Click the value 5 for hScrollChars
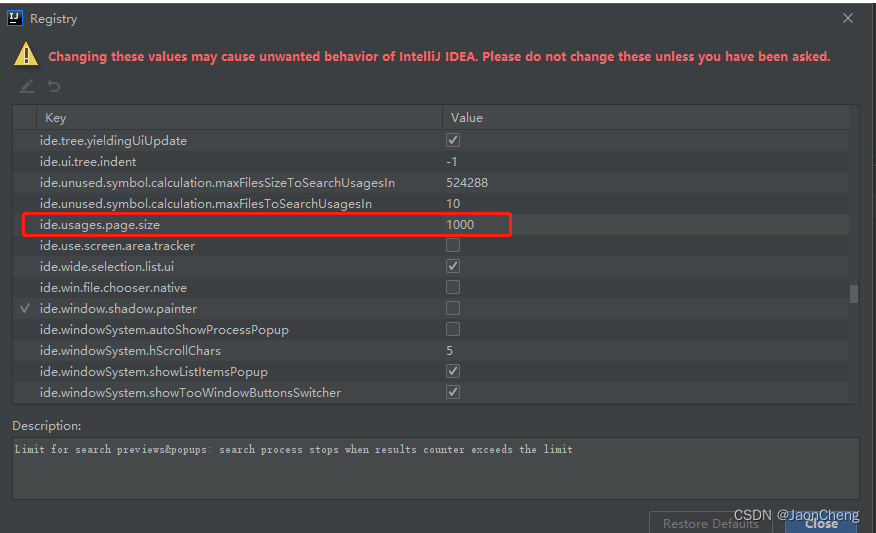This screenshot has height=533, width=876. pyautogui.click(x=450, y=351)
